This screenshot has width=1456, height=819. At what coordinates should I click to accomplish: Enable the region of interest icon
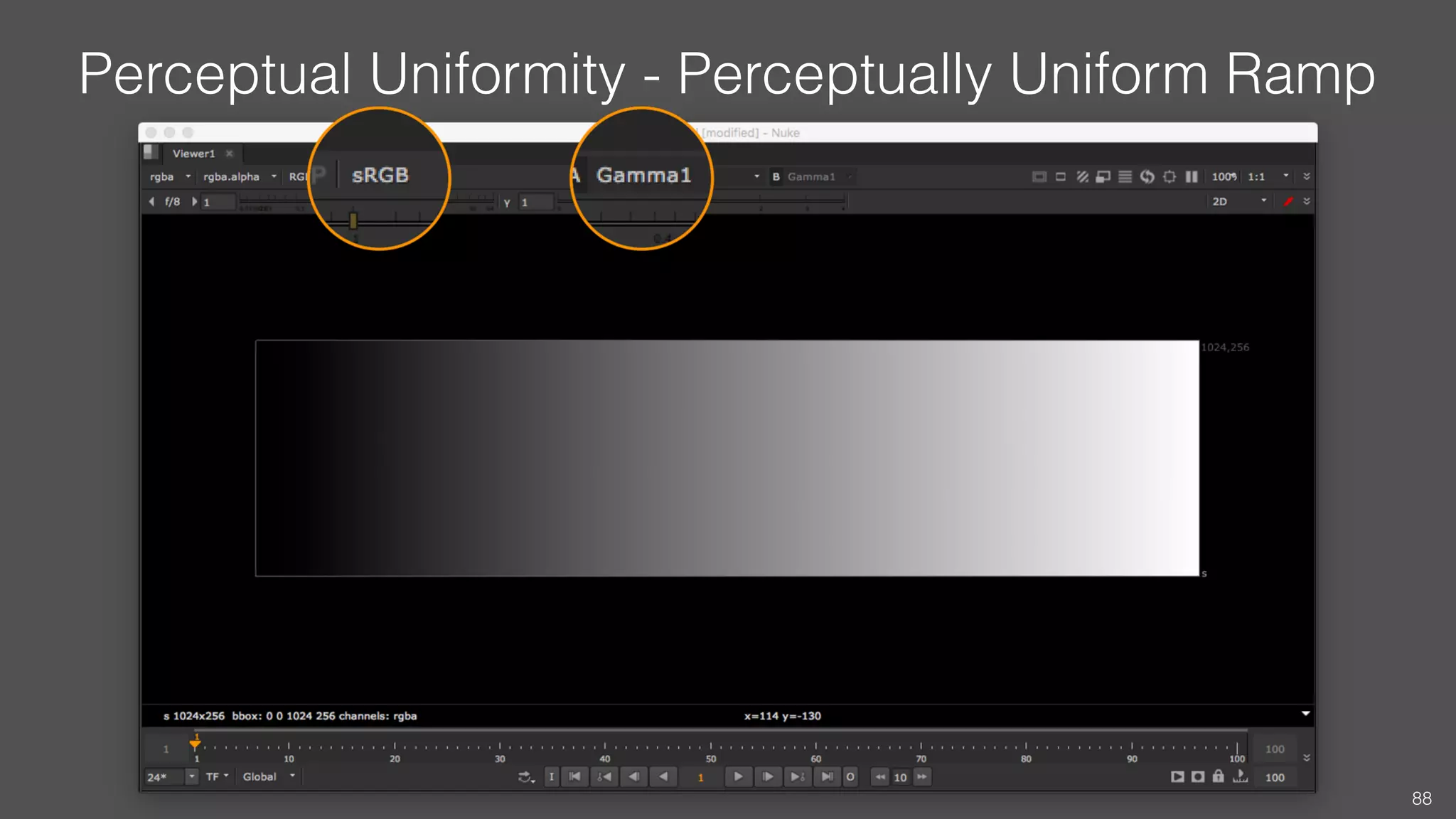tap(1061, 177)
